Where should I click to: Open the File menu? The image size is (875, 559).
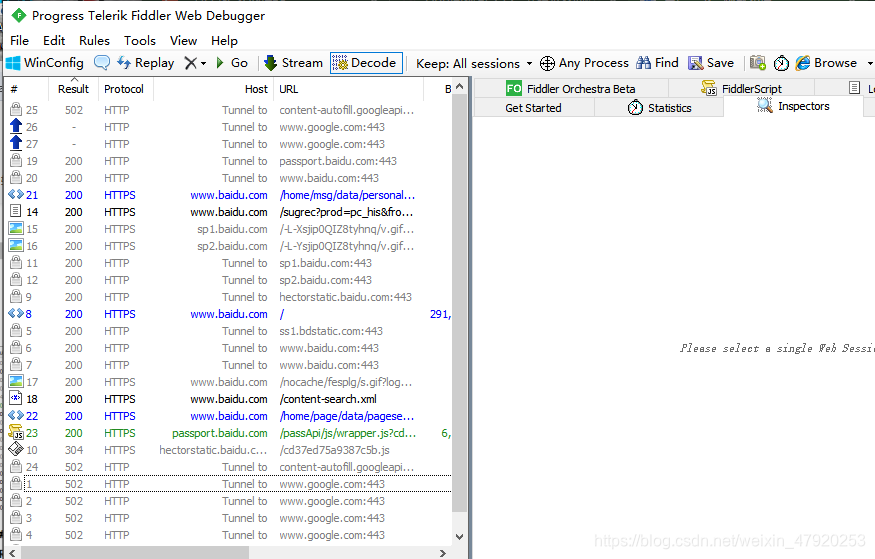pos(20,41)
